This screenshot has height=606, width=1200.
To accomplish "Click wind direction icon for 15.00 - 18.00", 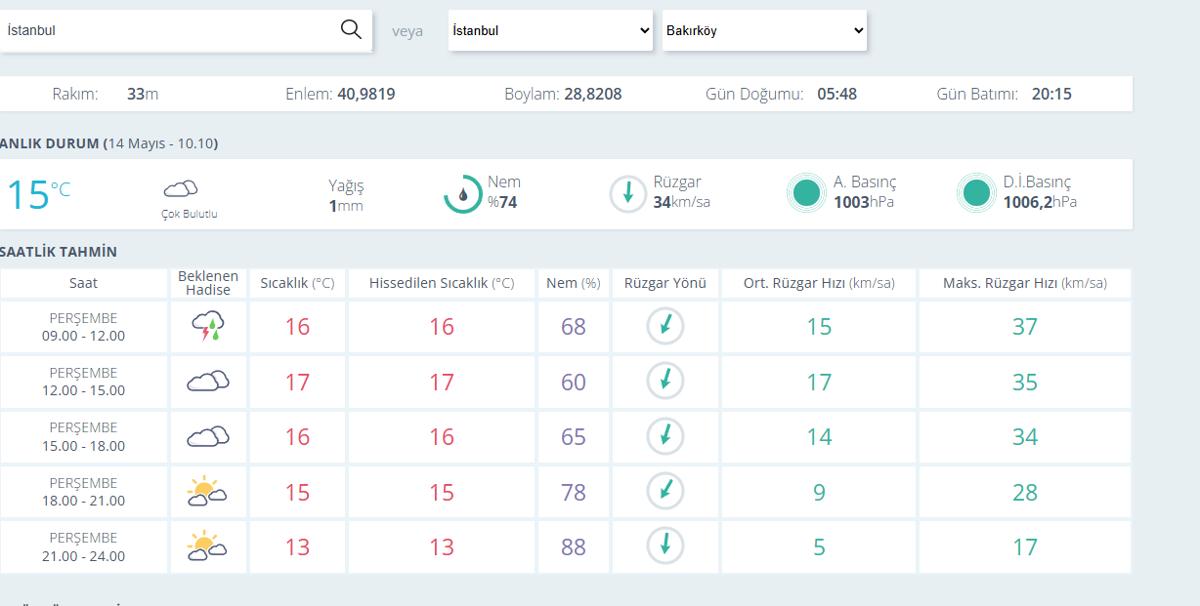I will (665, 436).
